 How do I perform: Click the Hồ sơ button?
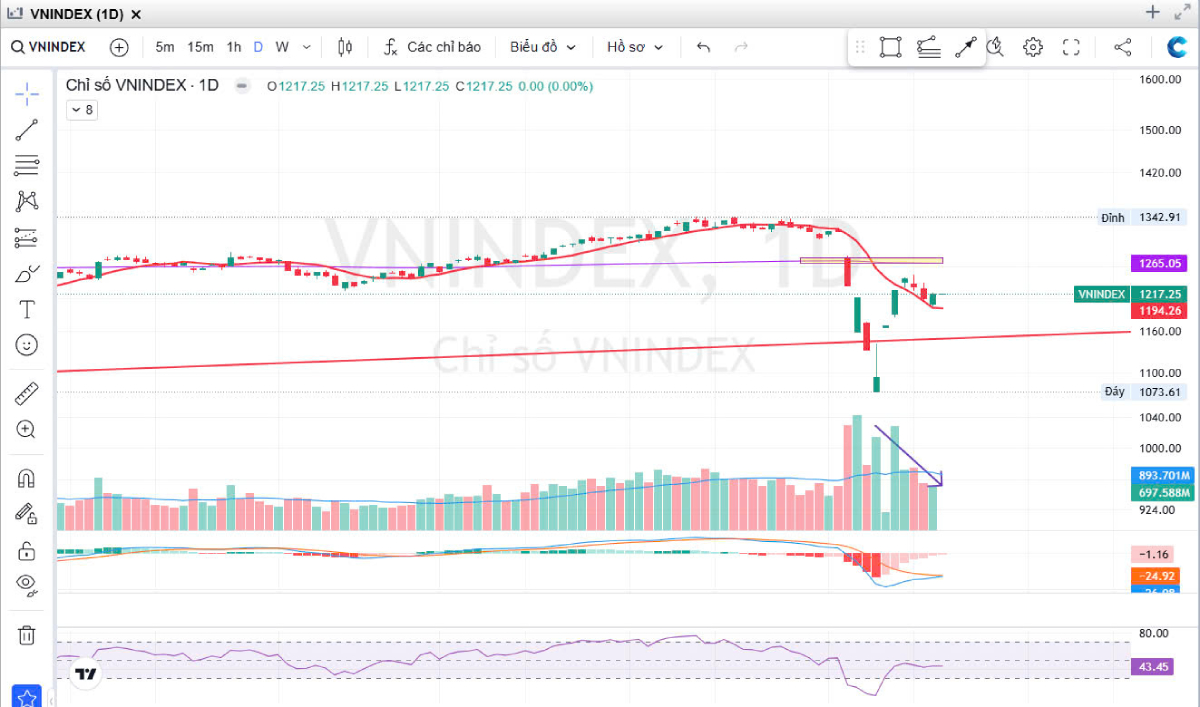click(635, 47)
